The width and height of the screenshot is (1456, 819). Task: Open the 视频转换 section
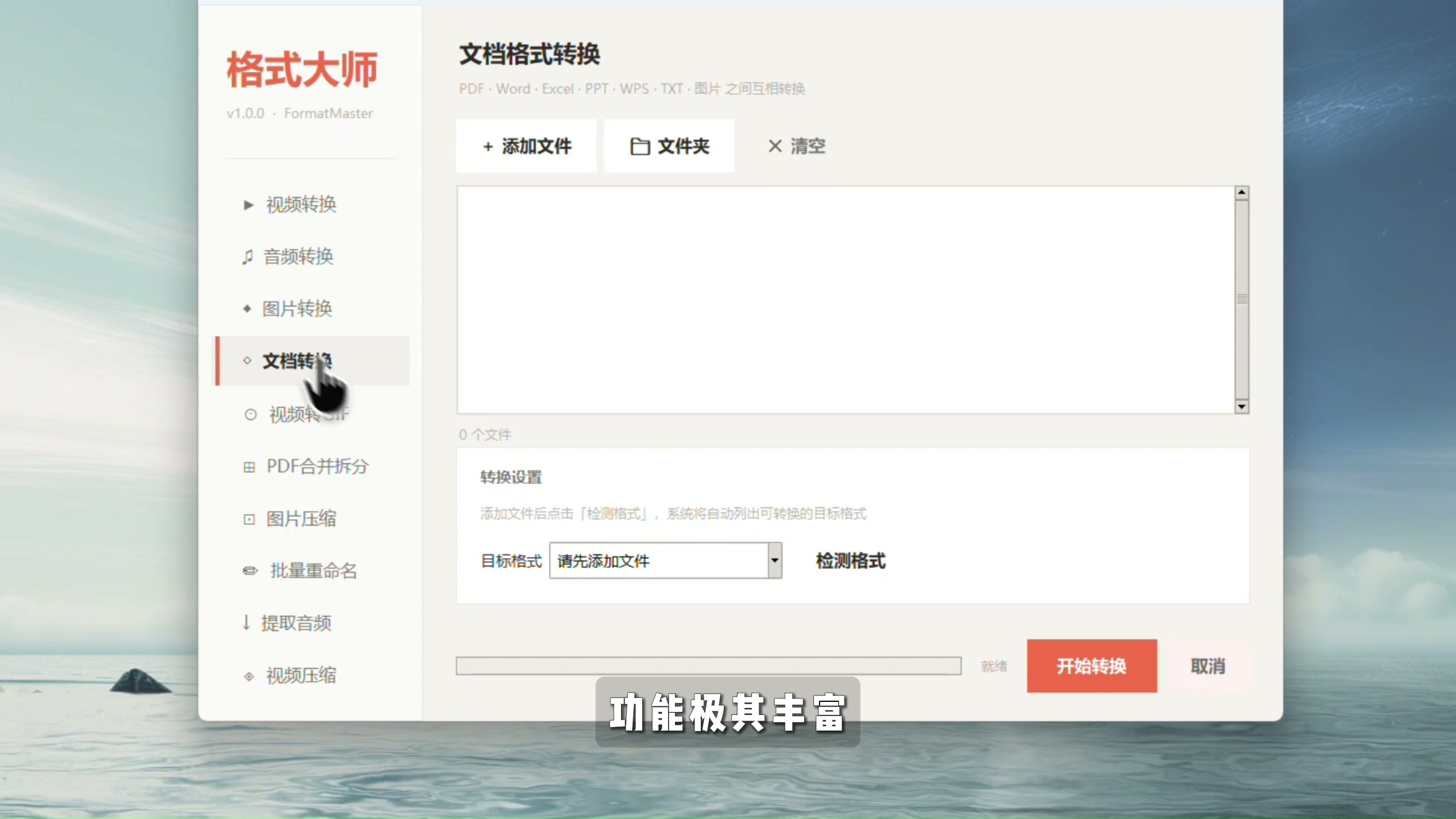(x=311, y=205)
